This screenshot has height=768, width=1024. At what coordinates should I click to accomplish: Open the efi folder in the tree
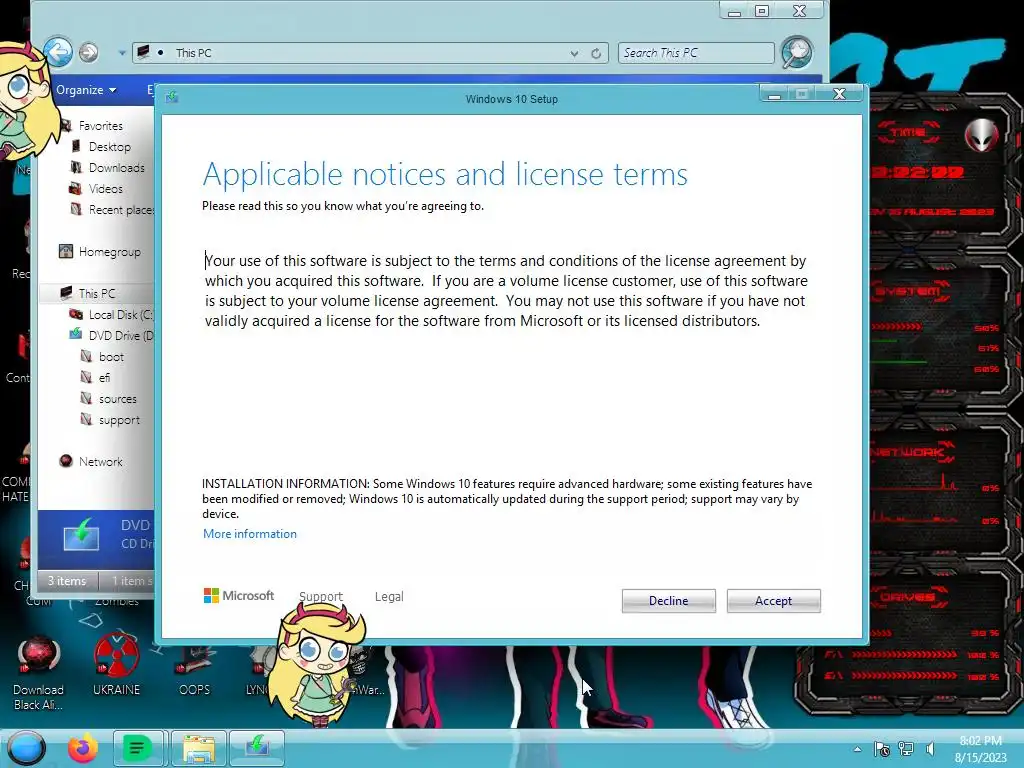(x=104, y=377)
